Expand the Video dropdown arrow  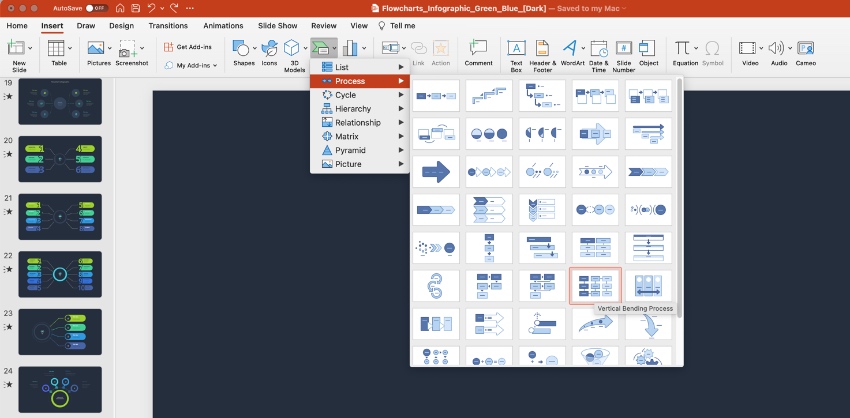click(761, 48)
